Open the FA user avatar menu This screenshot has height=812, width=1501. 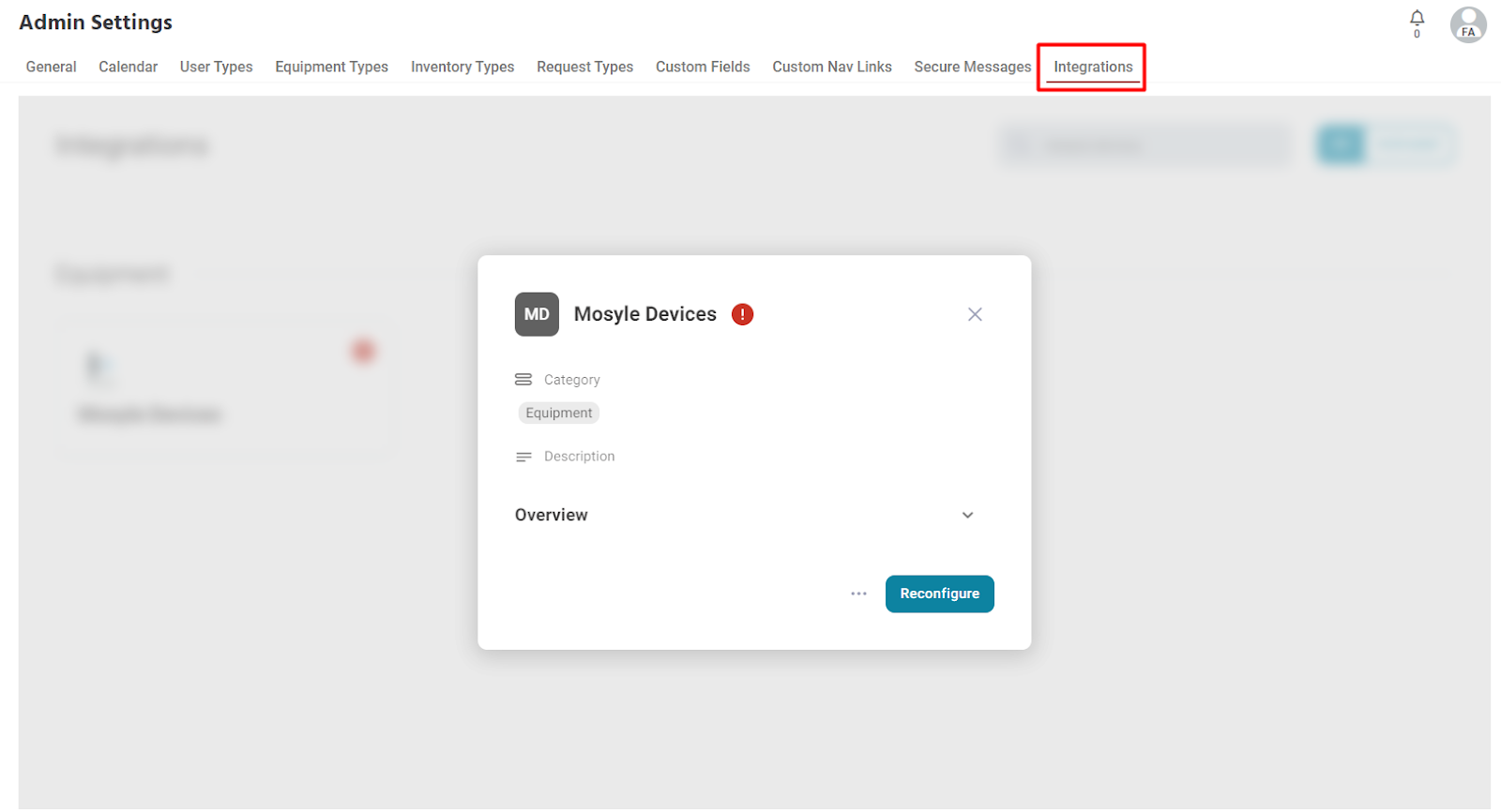tap(1468, 25)
